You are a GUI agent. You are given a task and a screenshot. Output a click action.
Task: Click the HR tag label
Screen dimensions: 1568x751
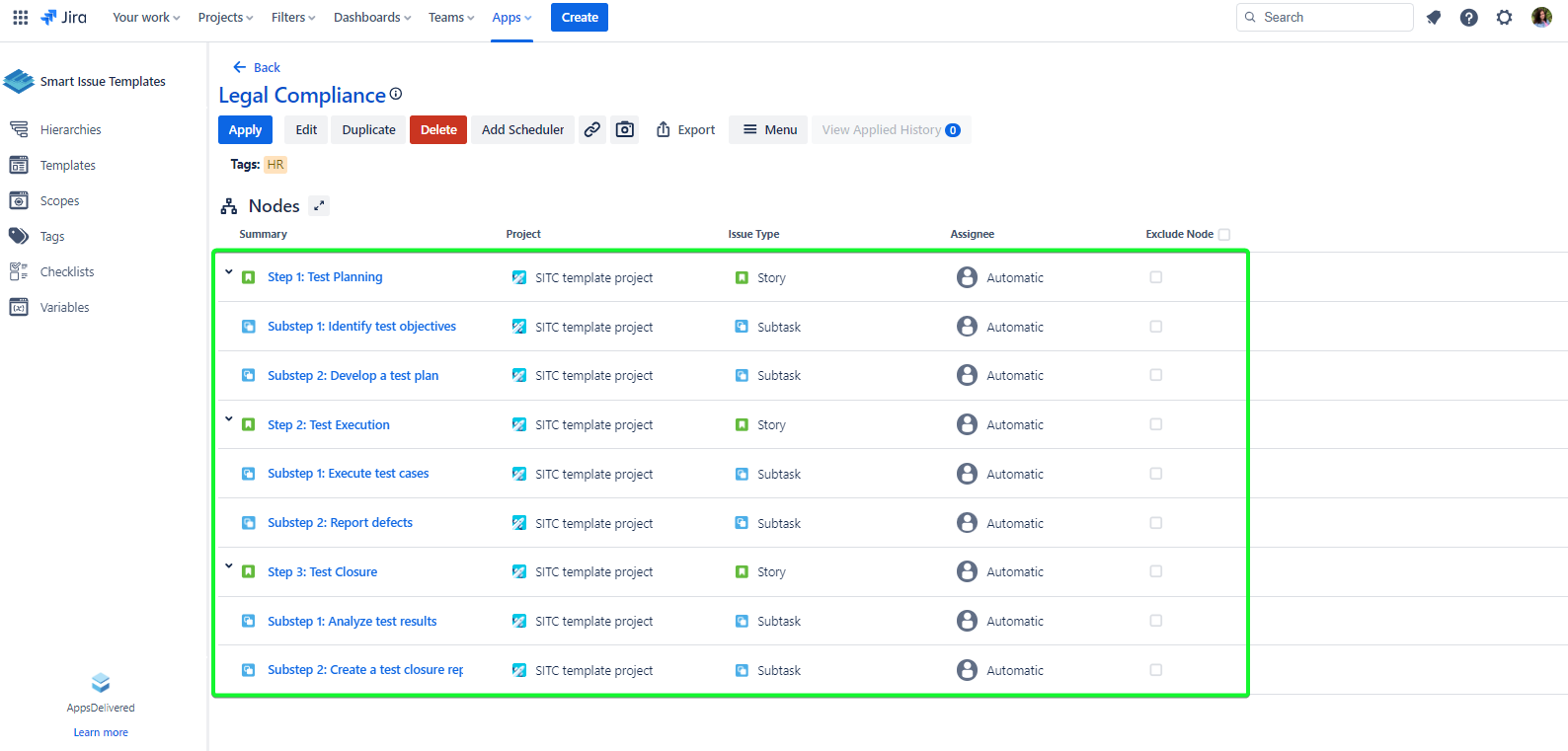point(275,165)
